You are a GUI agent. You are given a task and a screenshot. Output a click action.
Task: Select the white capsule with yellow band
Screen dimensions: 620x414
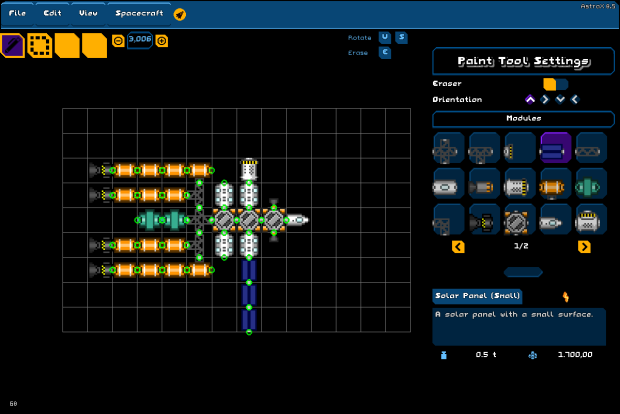point(520,183)
